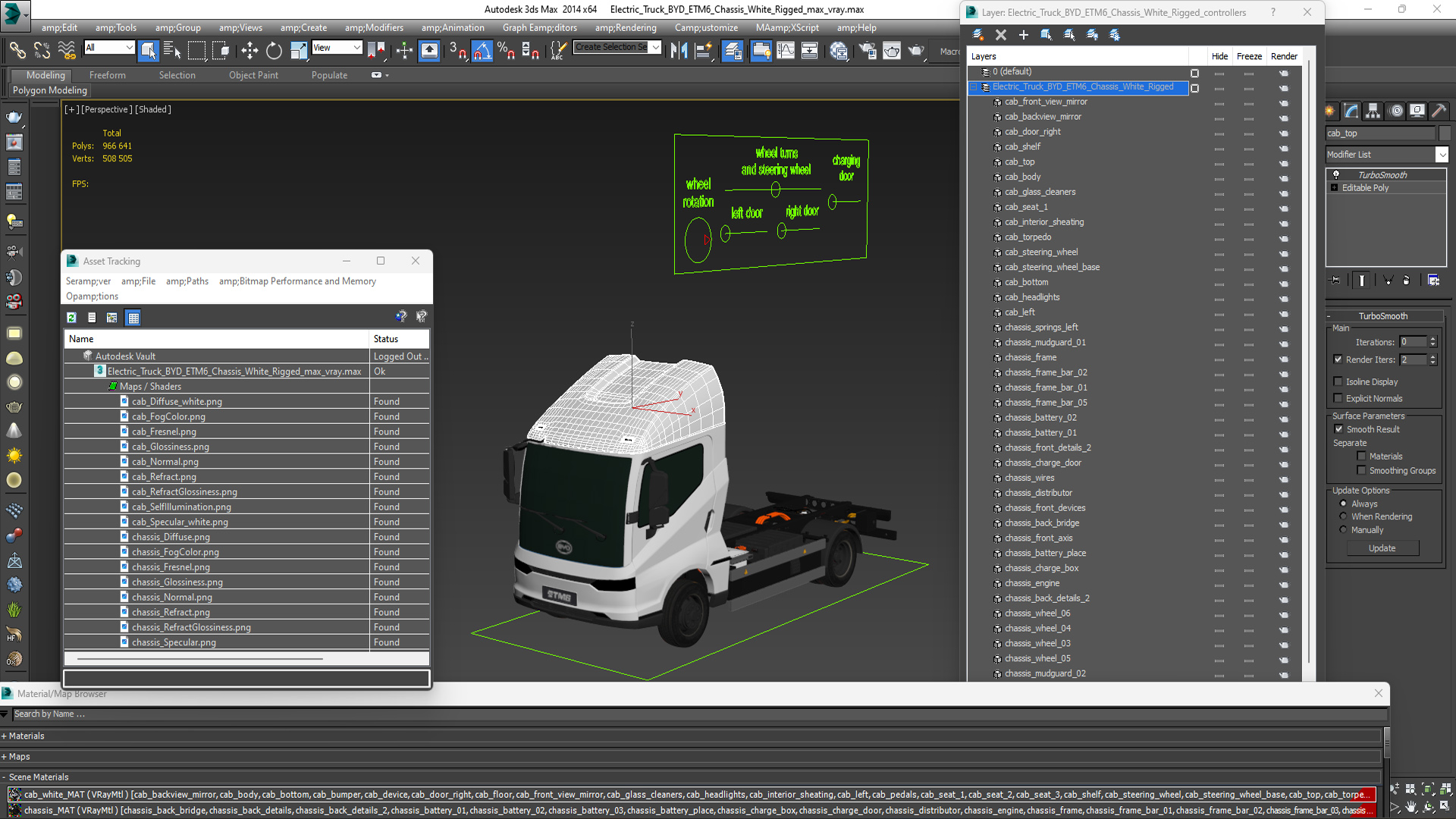The height and width of the screenshot is (819, 1456).
Task: Open the Motion panel tab icon
Action: pyautogui.click(x=1395, y=111)
